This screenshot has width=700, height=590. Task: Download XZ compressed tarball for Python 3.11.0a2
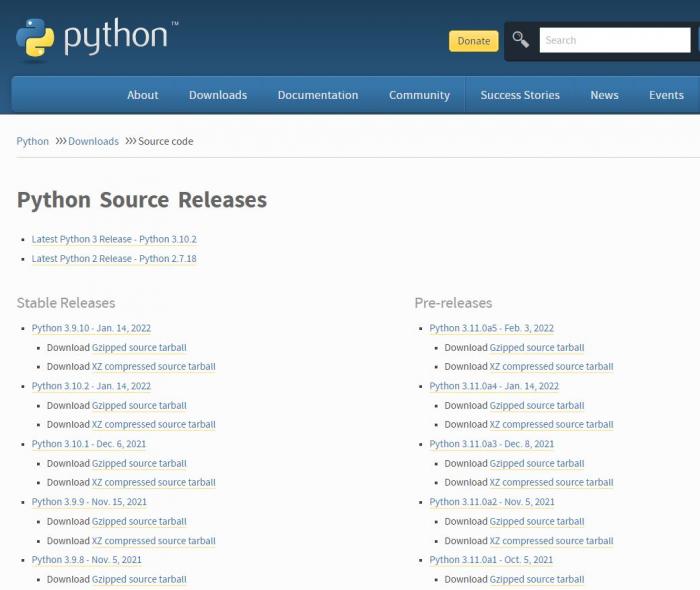pyautogui.click(x=551, y=541)
